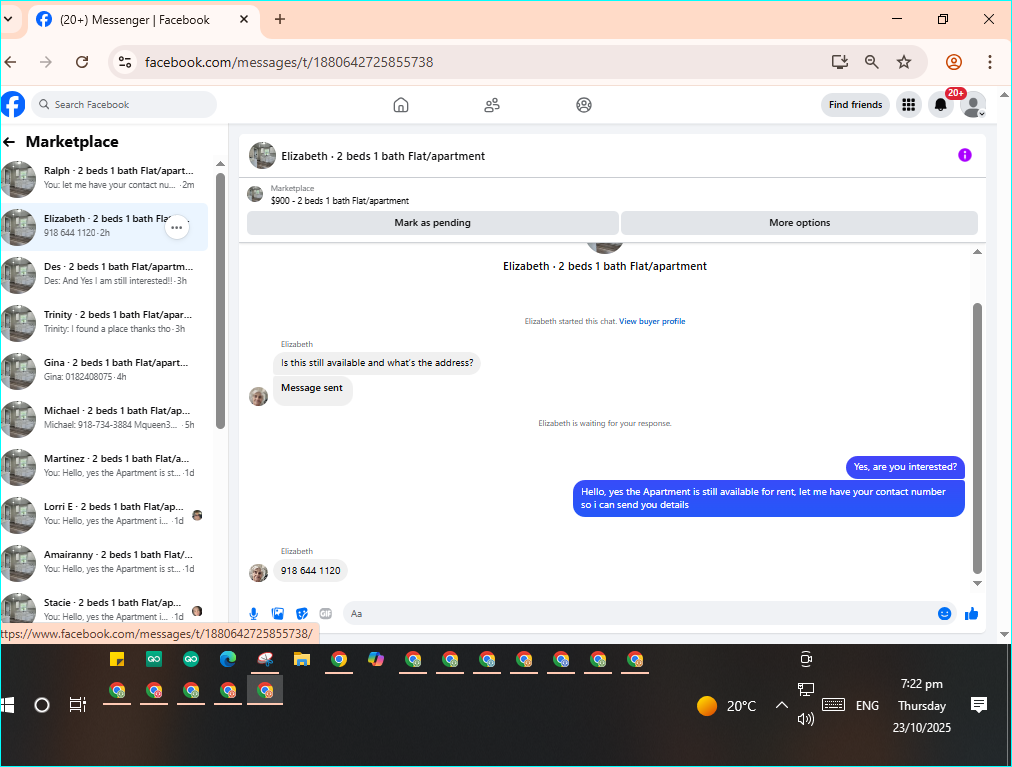The width and height of the screenshot is (1012, 767).
Task: Click the browser zoom magnifier icon
Action: [x=871, y=62]
